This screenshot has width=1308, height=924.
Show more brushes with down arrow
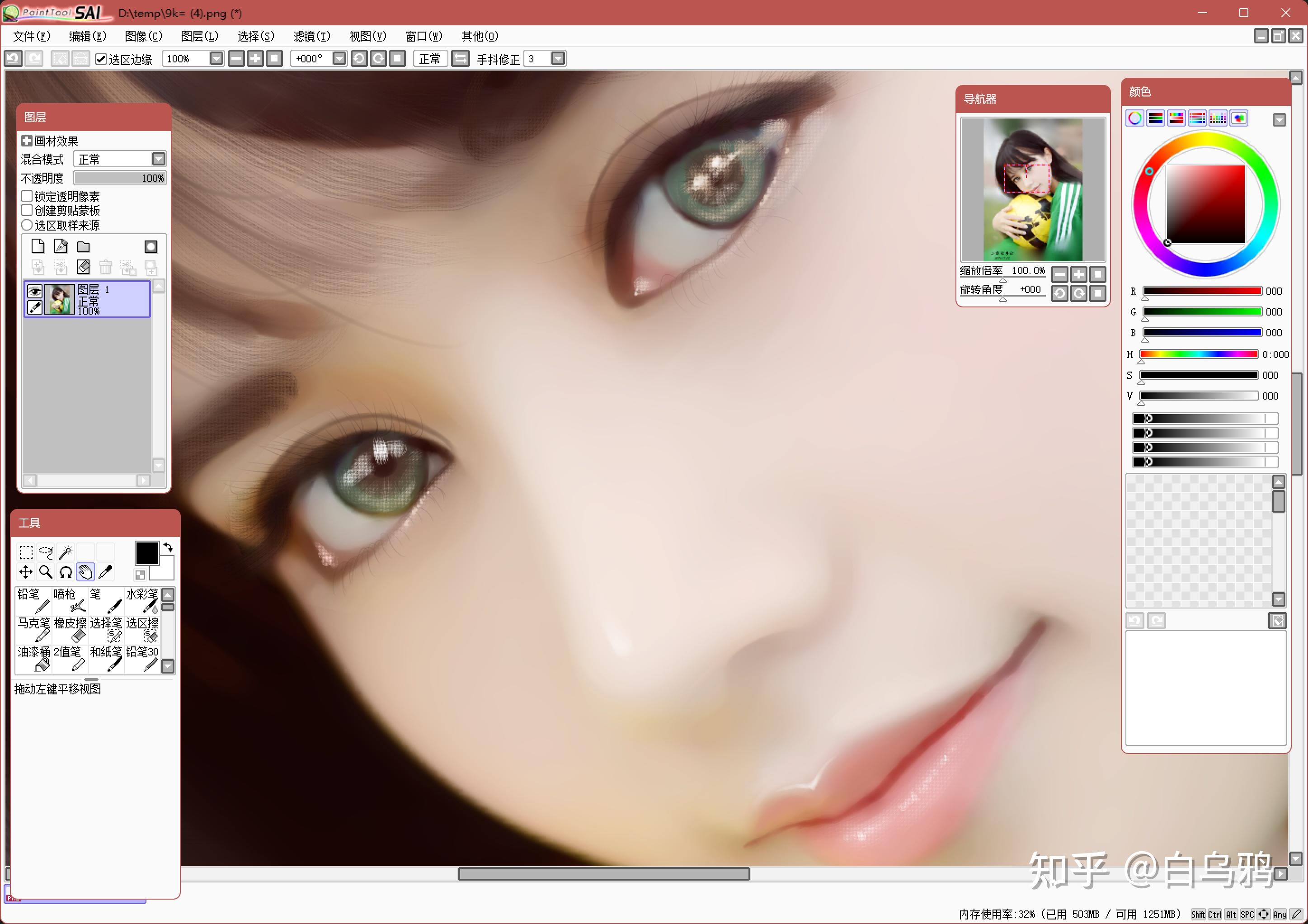168,665
